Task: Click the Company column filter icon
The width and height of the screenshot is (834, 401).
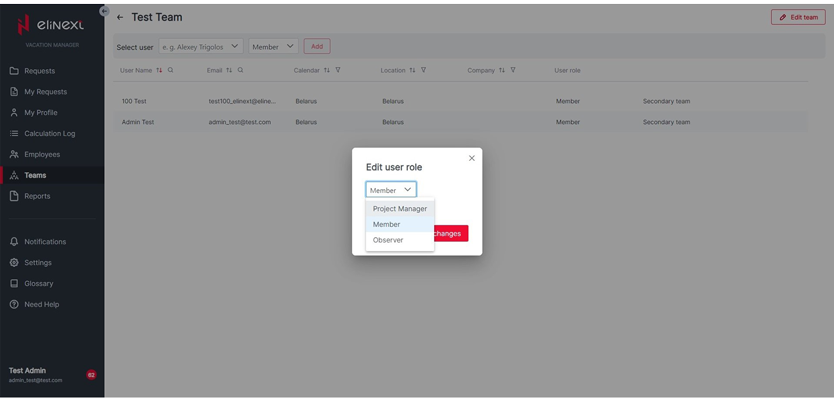Action: click(x=513, y=70)
